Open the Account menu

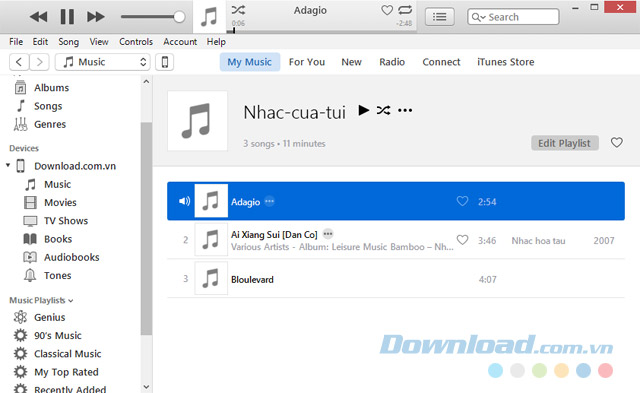pos(180,42)
